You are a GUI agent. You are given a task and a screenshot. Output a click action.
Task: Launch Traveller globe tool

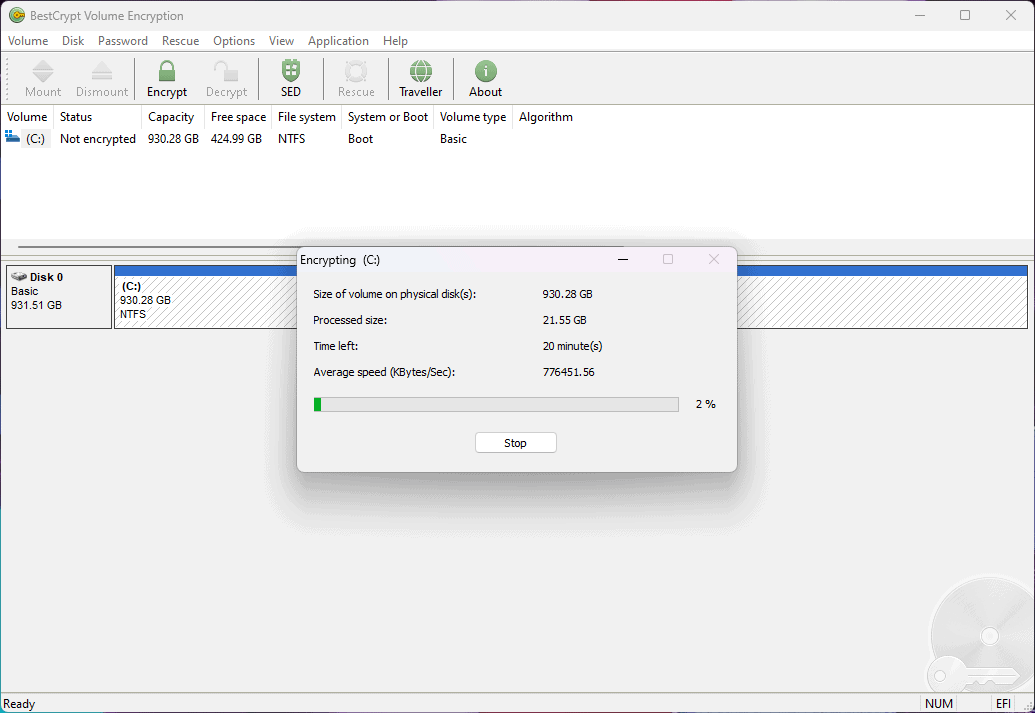[x=420, y=71]
